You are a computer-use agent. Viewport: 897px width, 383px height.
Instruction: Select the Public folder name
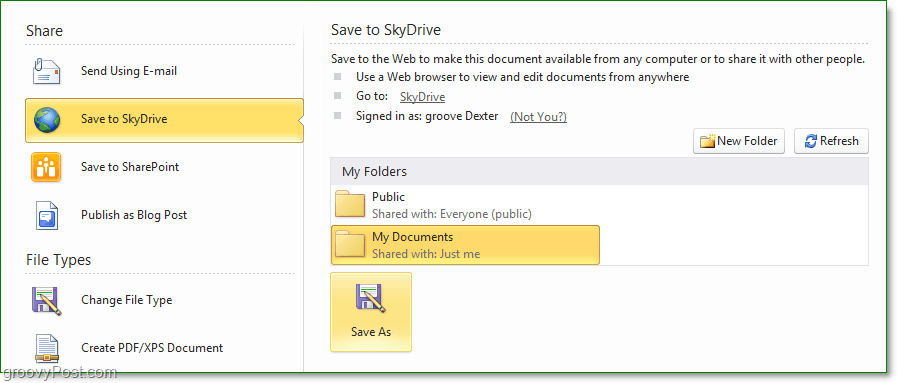click(388, 197)
